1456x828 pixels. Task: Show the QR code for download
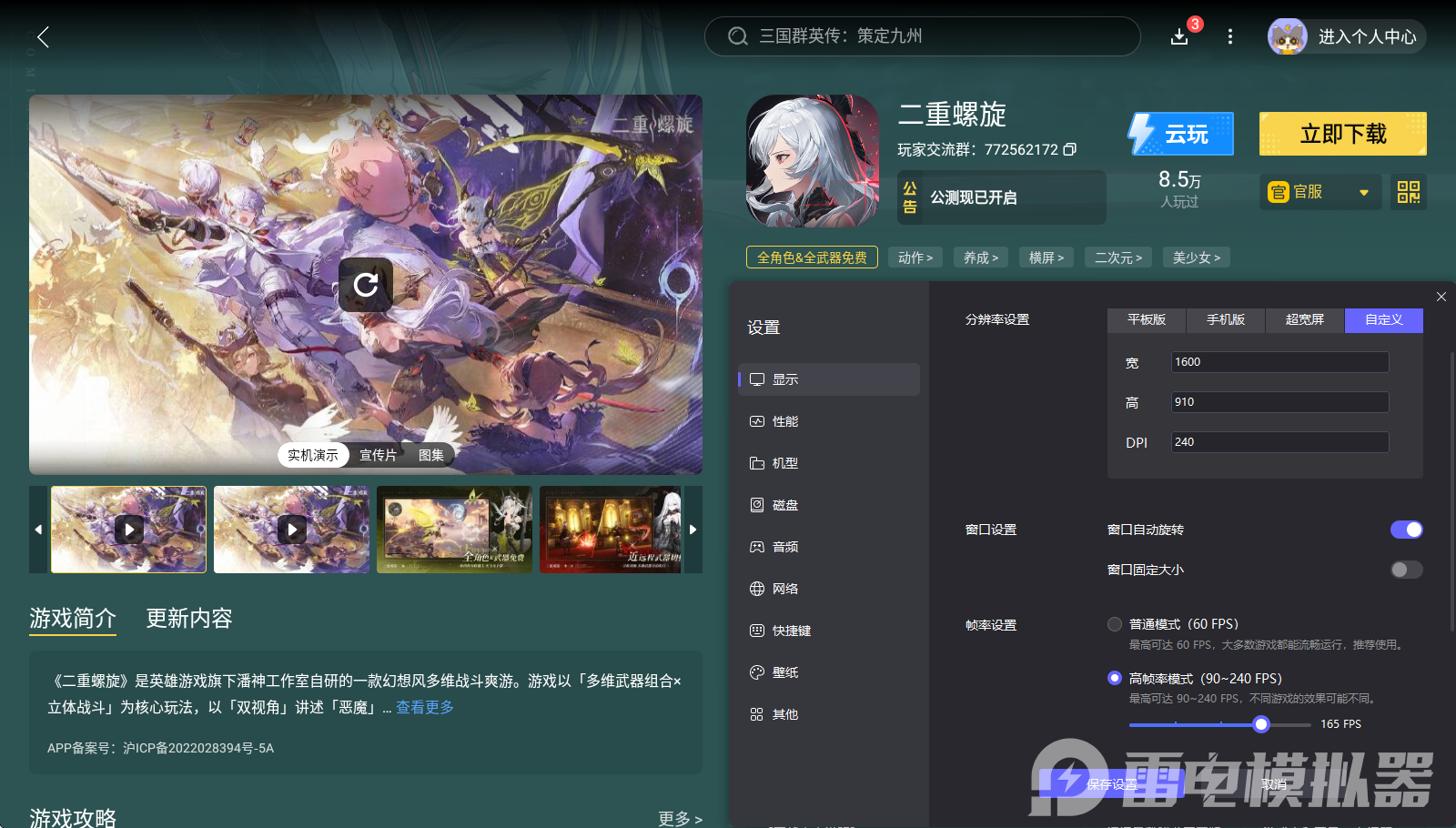(x=1409, y=192)
